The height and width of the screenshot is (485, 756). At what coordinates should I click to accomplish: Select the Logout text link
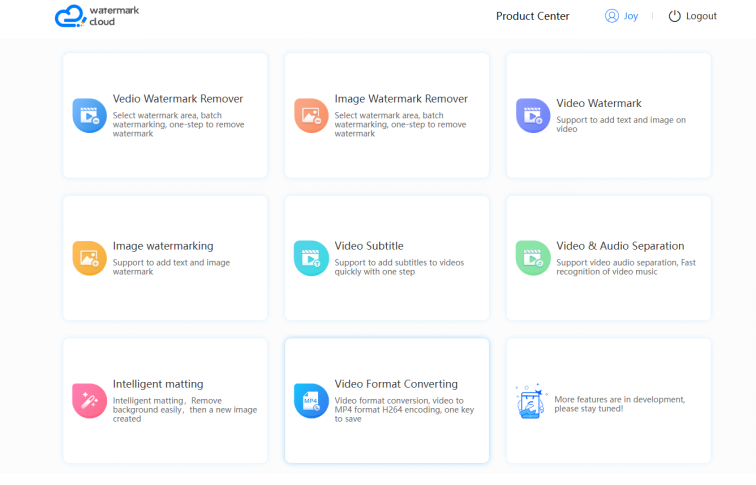tap(701, 16)
